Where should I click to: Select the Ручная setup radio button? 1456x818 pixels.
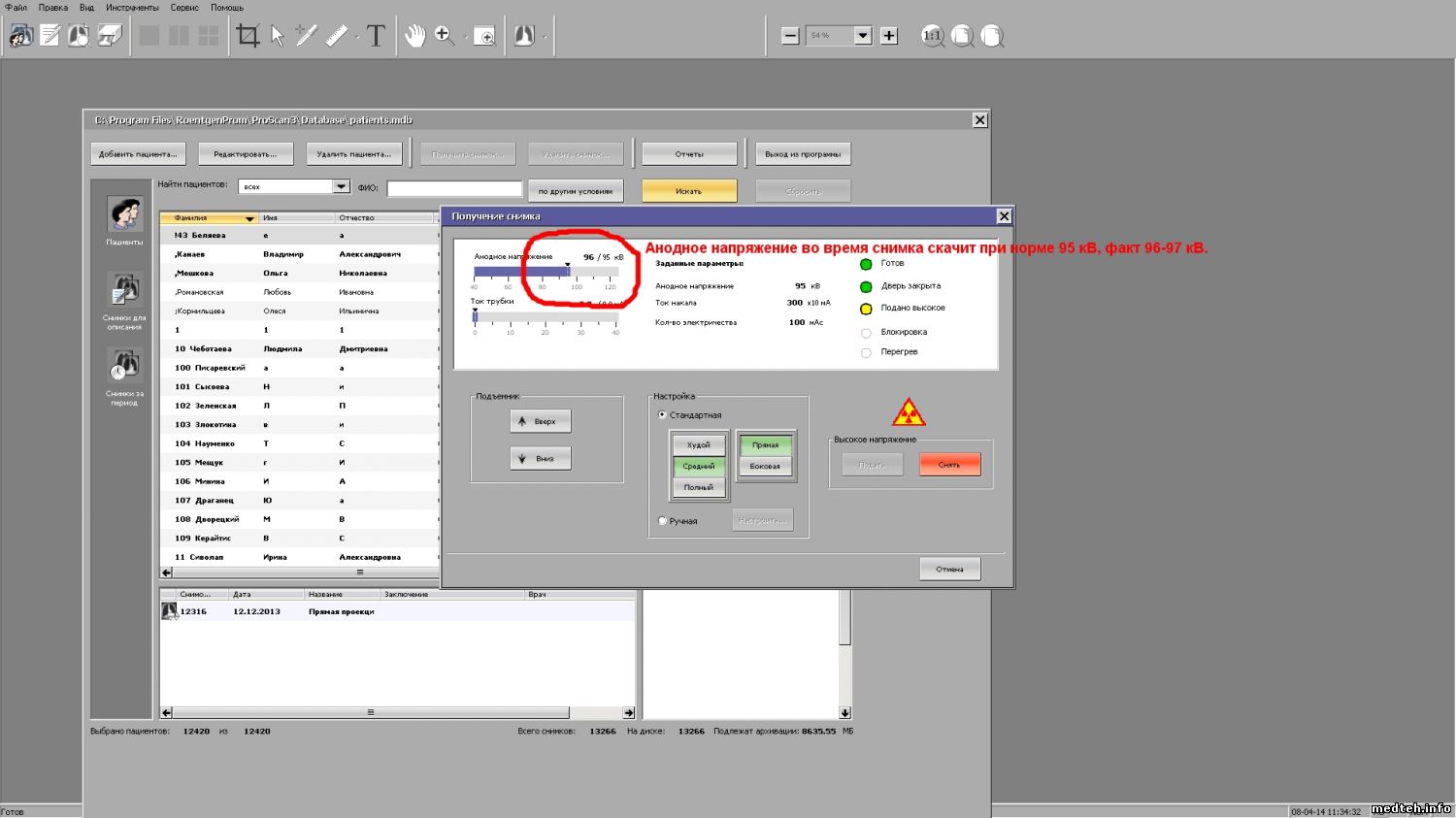click(x=663, y=521)
